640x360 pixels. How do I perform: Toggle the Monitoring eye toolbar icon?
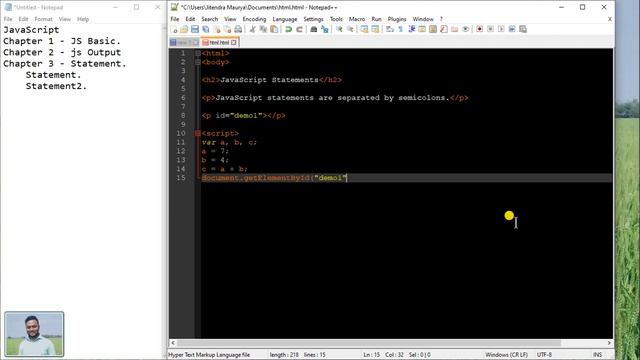[465, 29]
